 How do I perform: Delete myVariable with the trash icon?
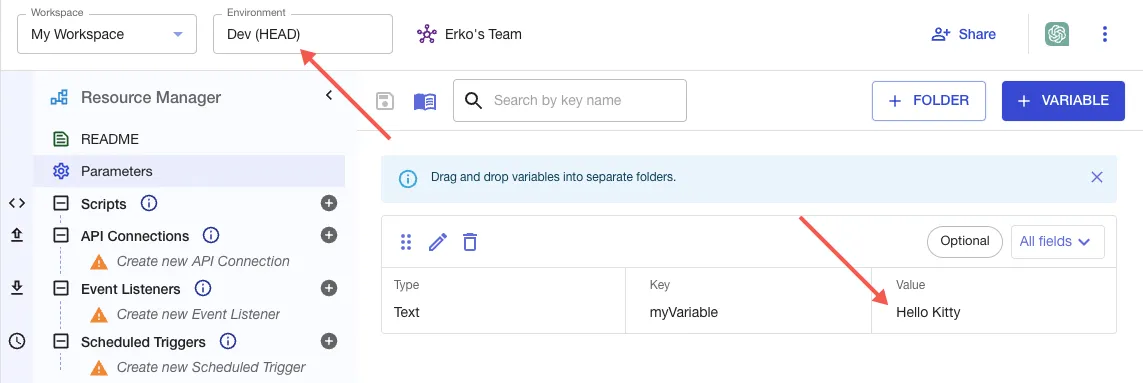click(x=470, y=242)
